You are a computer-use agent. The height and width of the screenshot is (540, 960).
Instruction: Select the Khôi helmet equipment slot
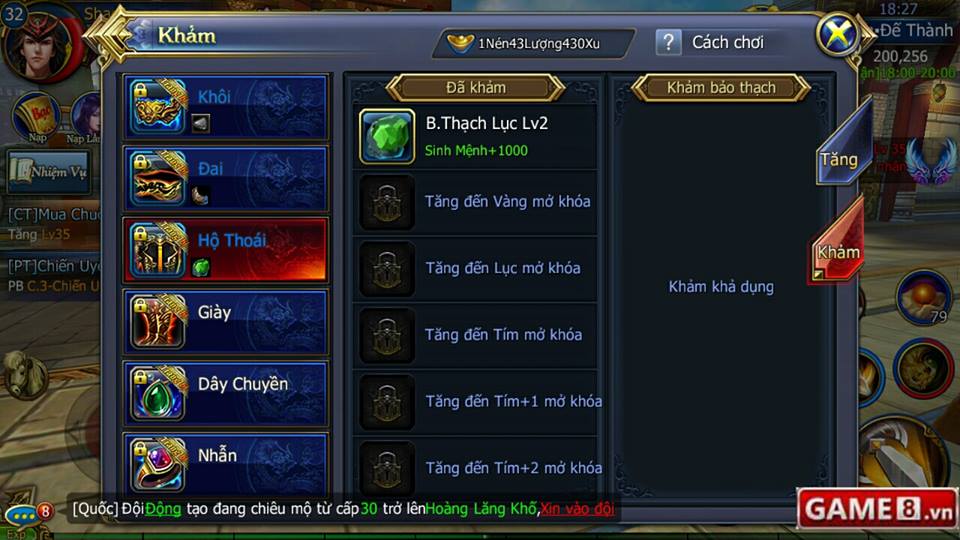click(x=225, y=107)
